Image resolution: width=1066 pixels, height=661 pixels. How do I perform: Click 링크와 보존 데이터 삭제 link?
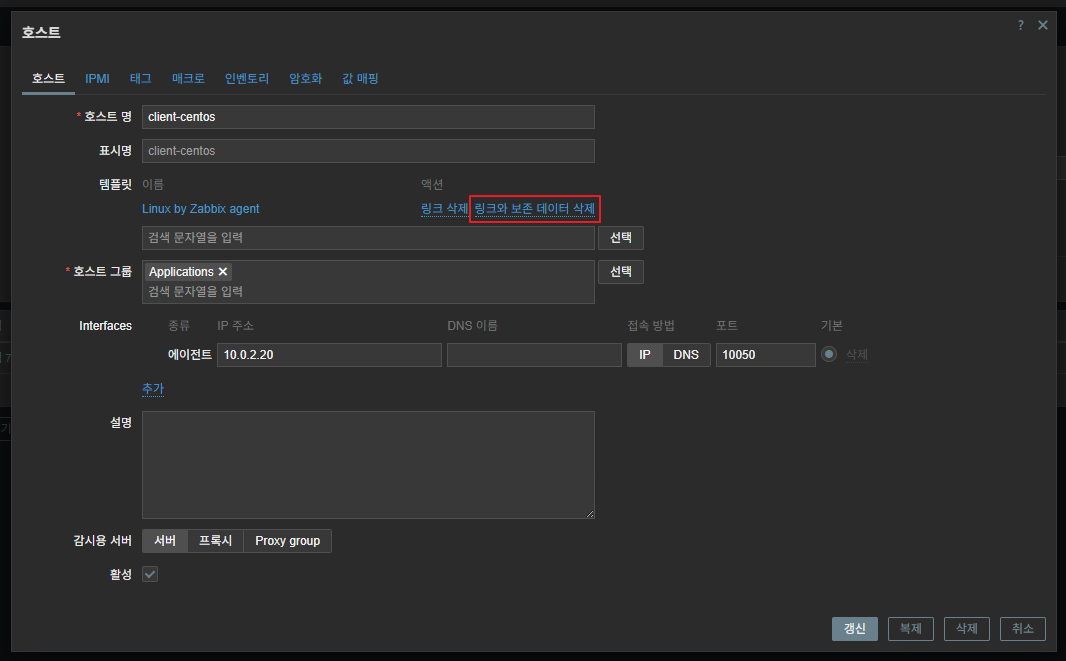coord(534,209)
